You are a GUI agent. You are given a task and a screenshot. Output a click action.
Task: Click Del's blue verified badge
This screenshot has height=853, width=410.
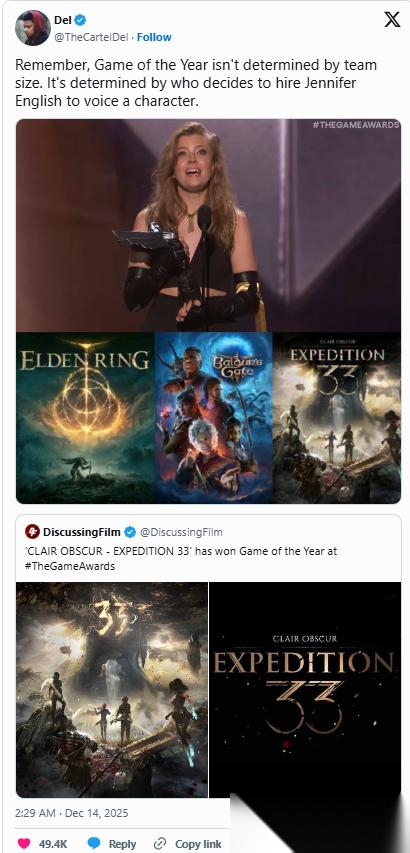click(80, 21)
